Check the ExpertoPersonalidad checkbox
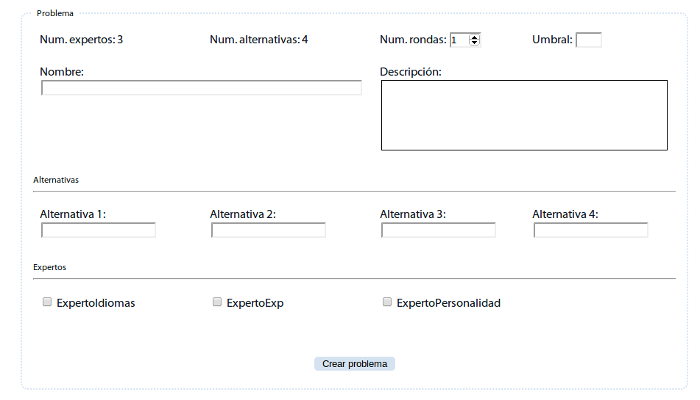Viewport: 700px width, 400px height. coord(388,302)
